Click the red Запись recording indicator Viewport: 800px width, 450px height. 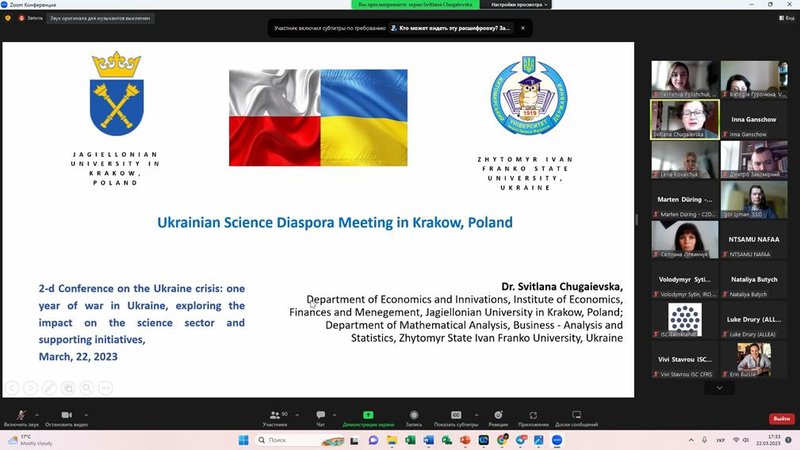point(31,18)
